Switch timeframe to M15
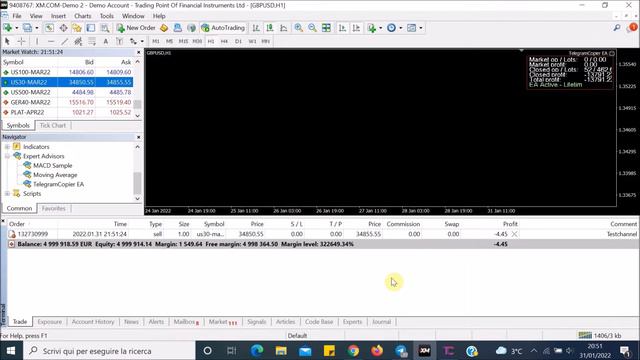 click(x=183, y=41)
